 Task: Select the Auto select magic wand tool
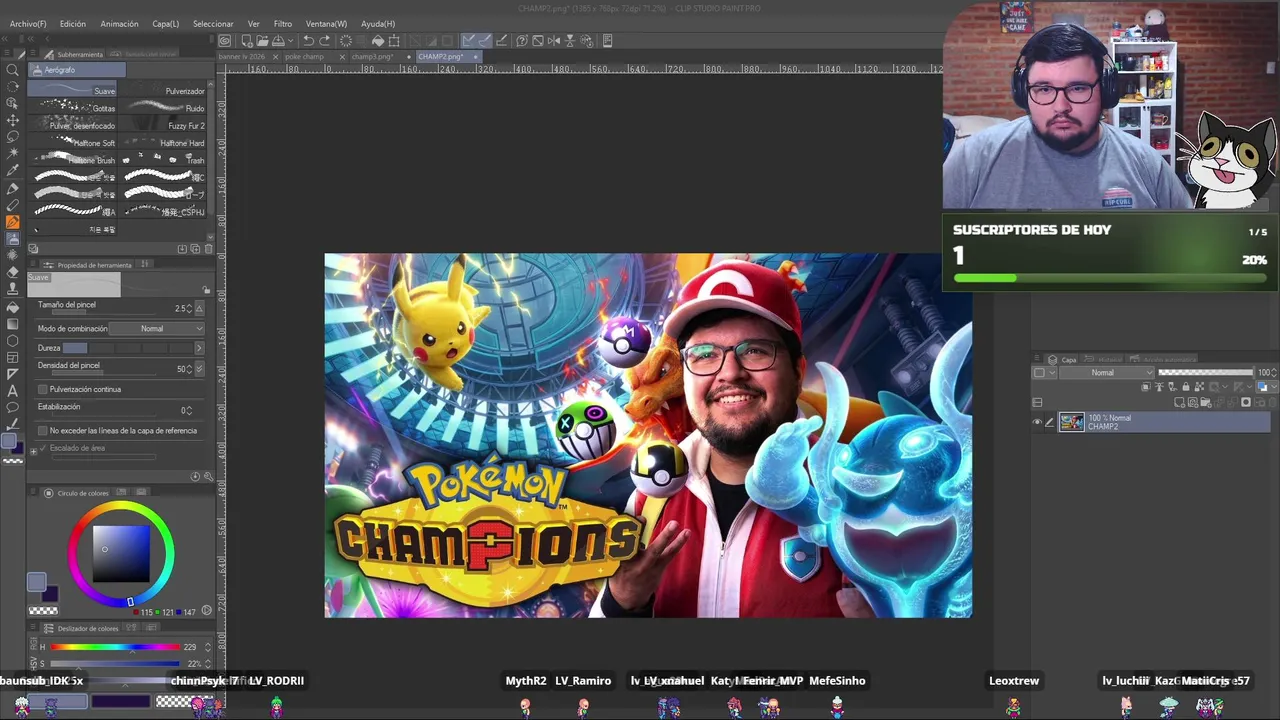13,153
